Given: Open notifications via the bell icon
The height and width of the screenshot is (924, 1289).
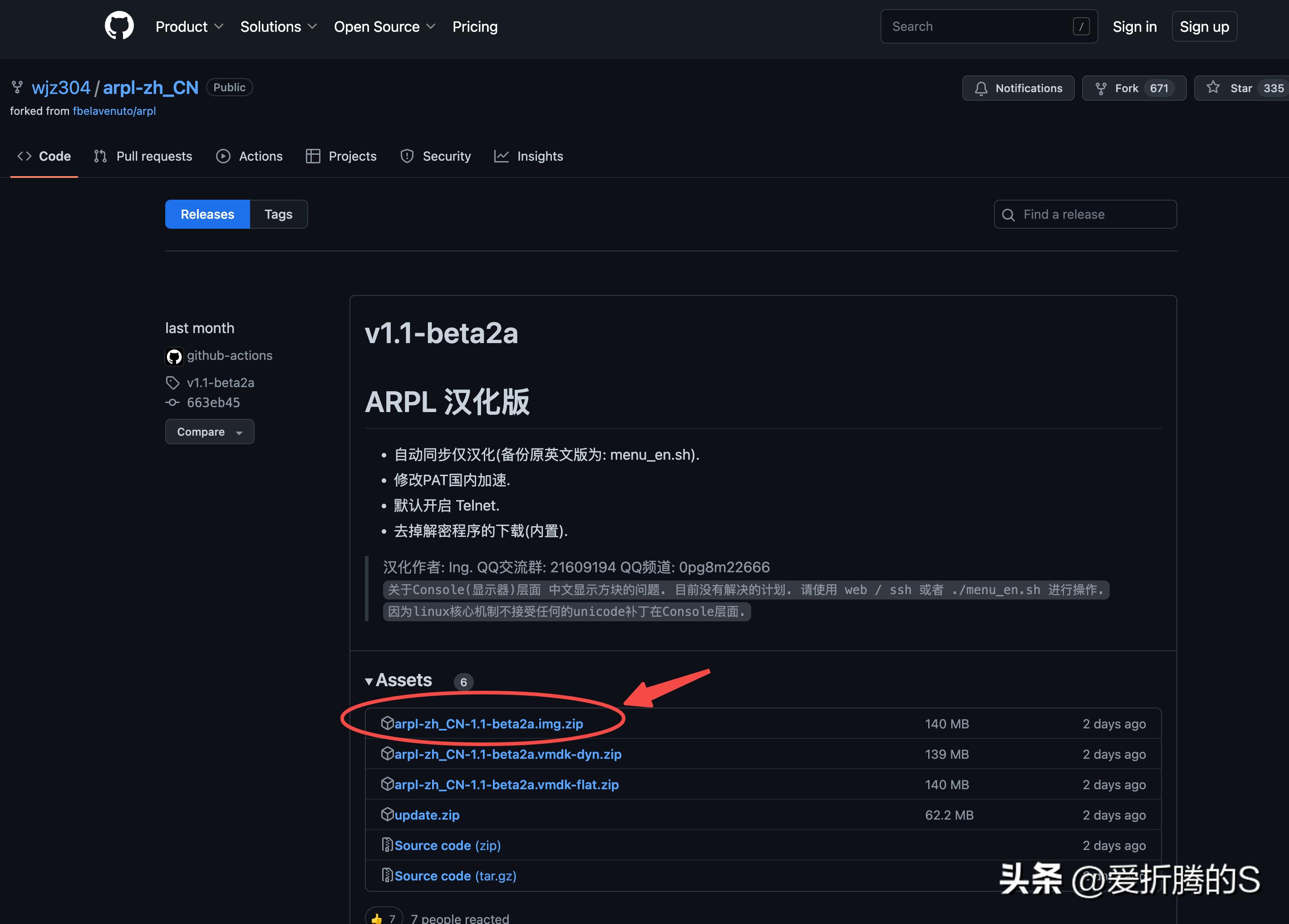Looking at the screenshot, I should point(982,88).
